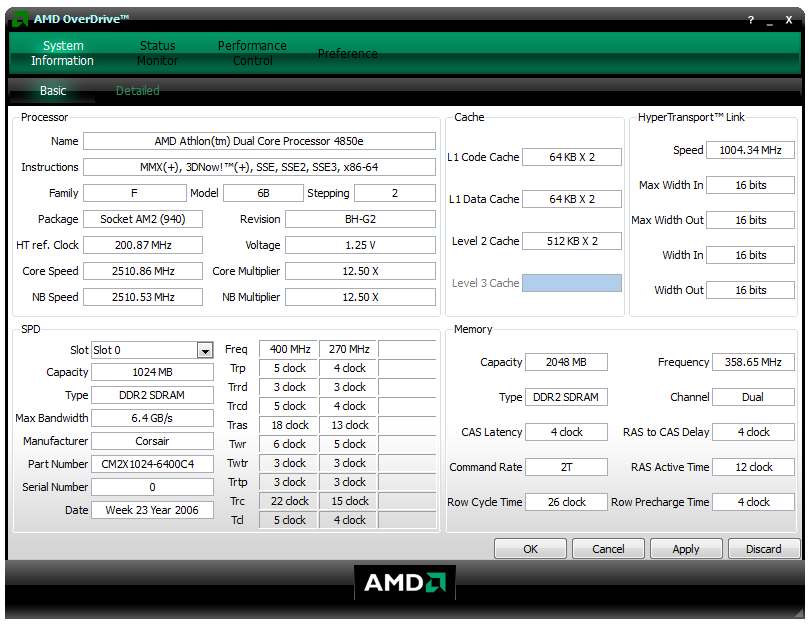Click the Freq 270 MHz cell
Image resolution: width=809 pixels, height=625 pixels.
click(349, 349)
